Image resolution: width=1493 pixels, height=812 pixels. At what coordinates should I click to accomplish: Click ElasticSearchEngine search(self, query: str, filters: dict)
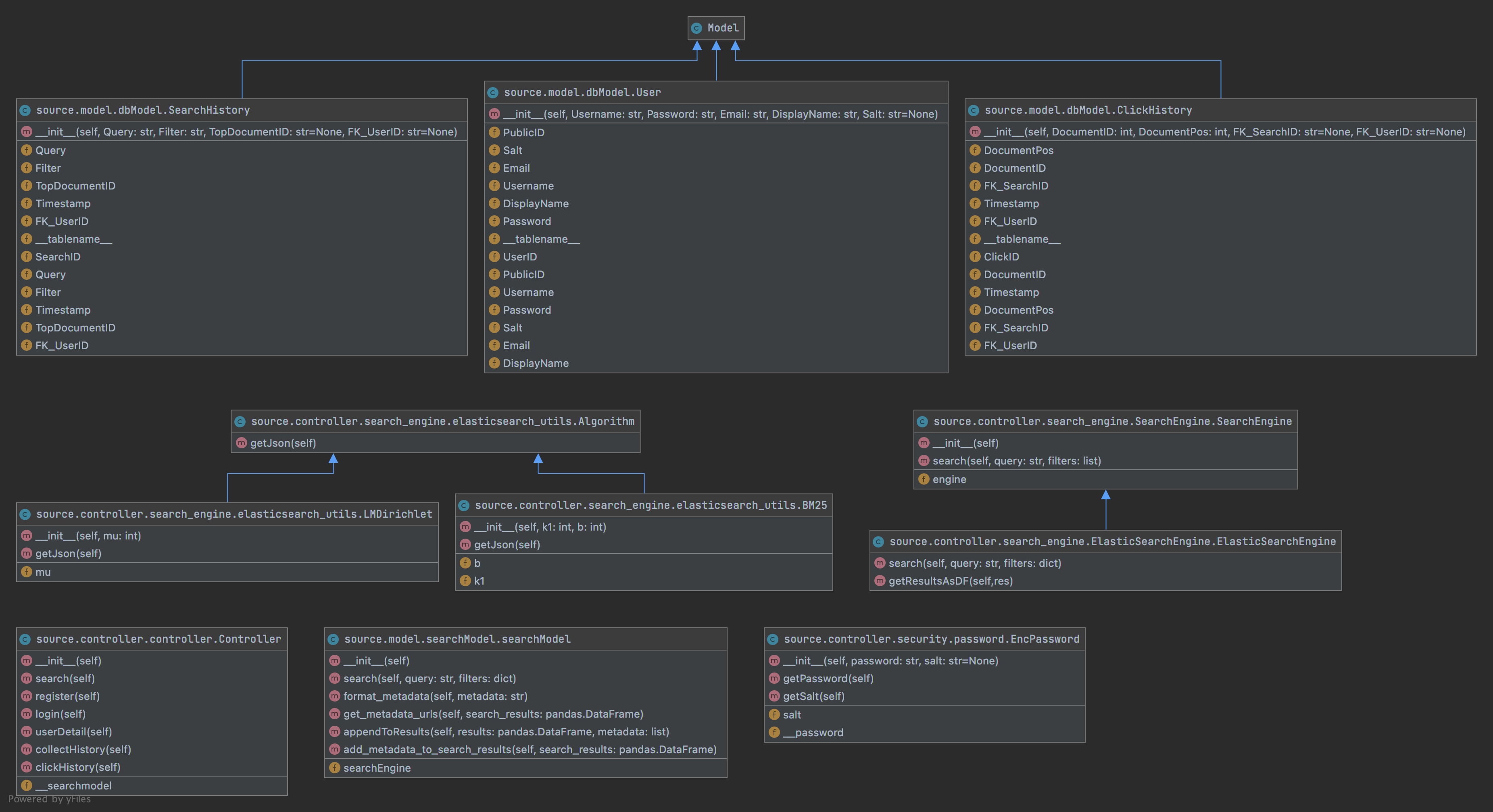(x=975, y=563)
